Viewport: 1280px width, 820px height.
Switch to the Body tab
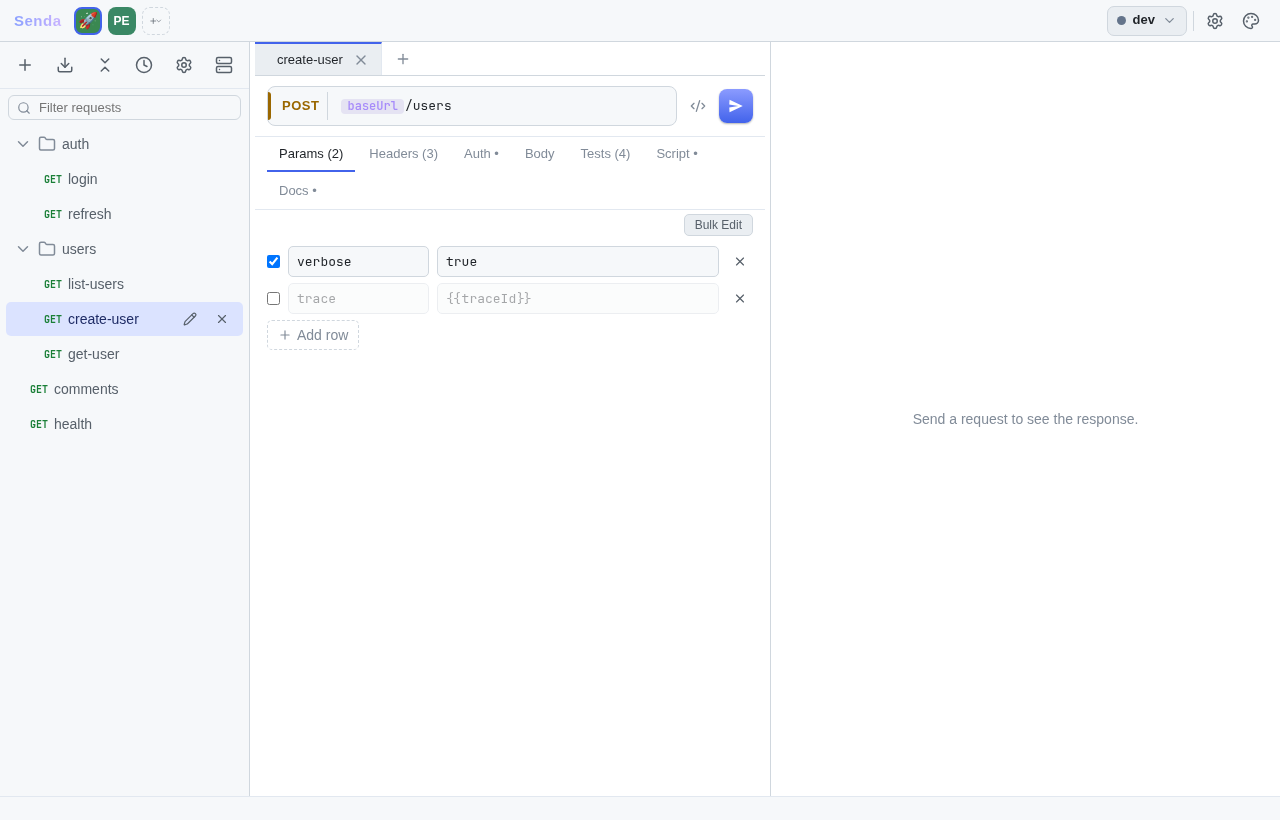click(540, 154)
